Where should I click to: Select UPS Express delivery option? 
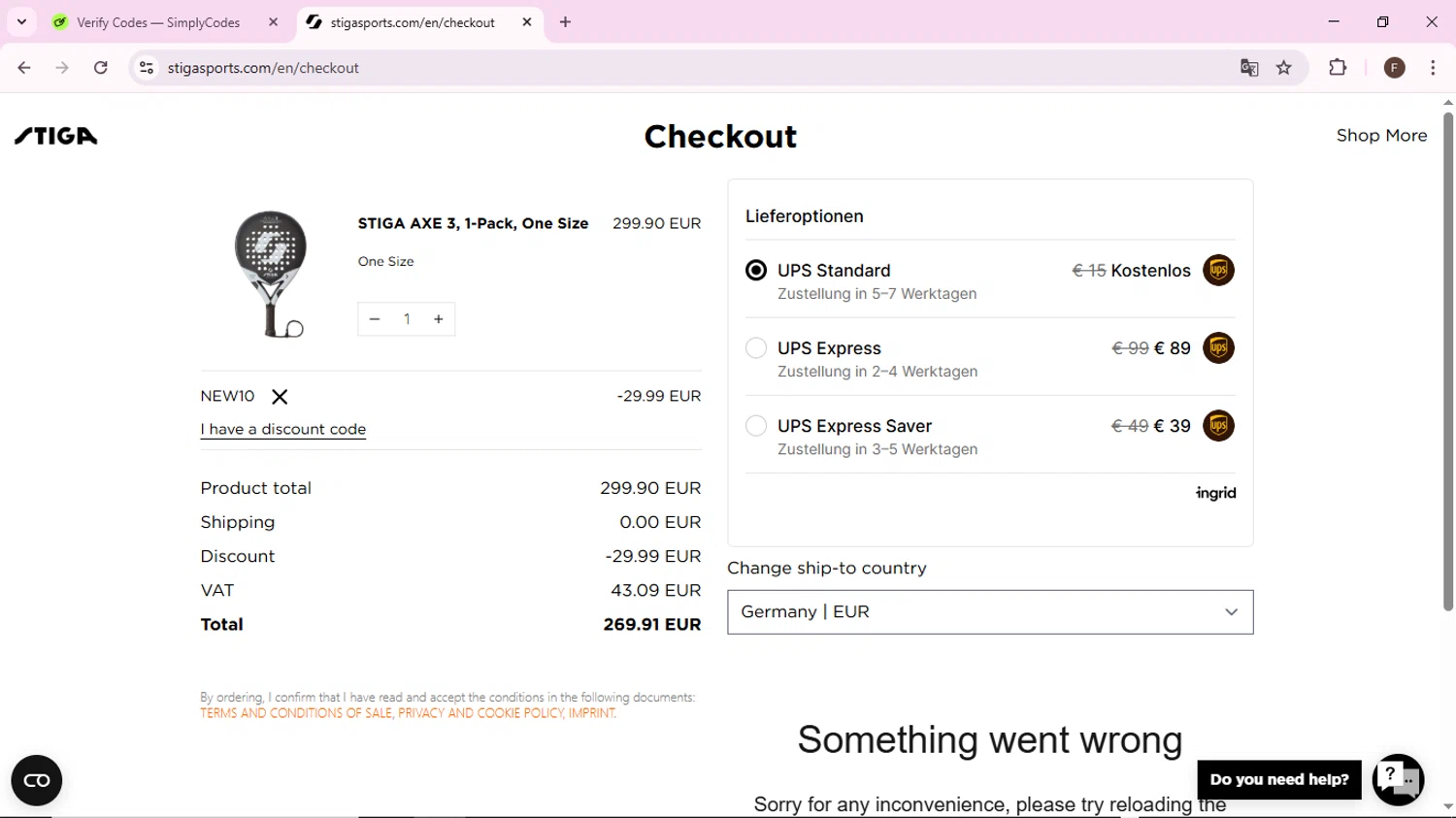[756, 348]
